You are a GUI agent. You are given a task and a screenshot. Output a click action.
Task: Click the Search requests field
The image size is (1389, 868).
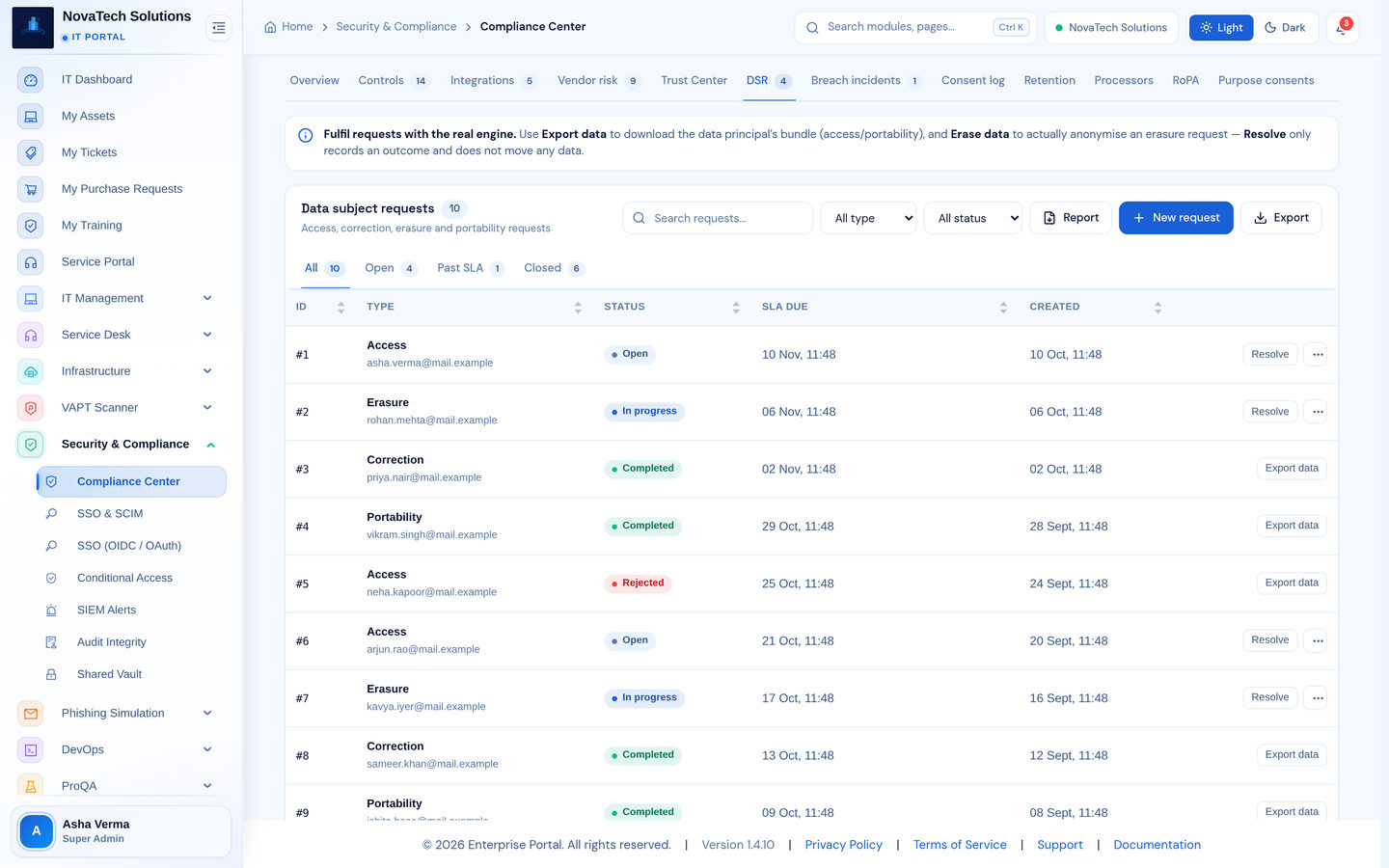(718, 218)
